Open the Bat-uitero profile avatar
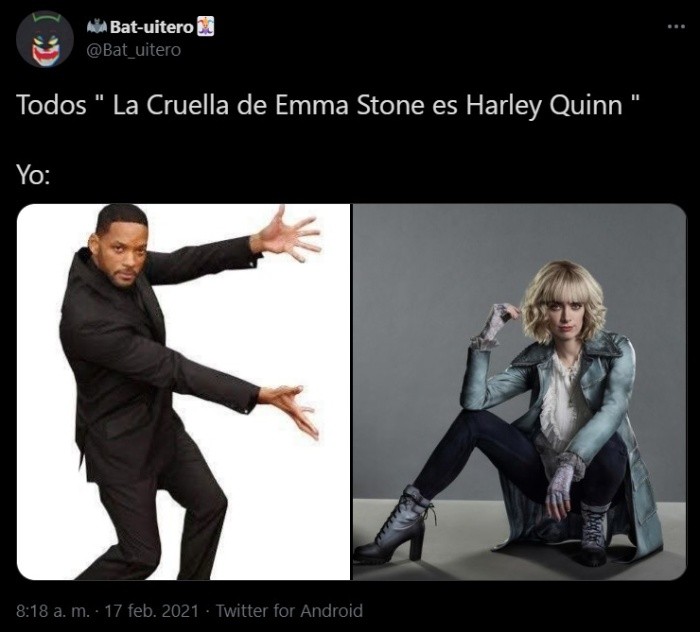700x632 pixels. click(45, 39)
